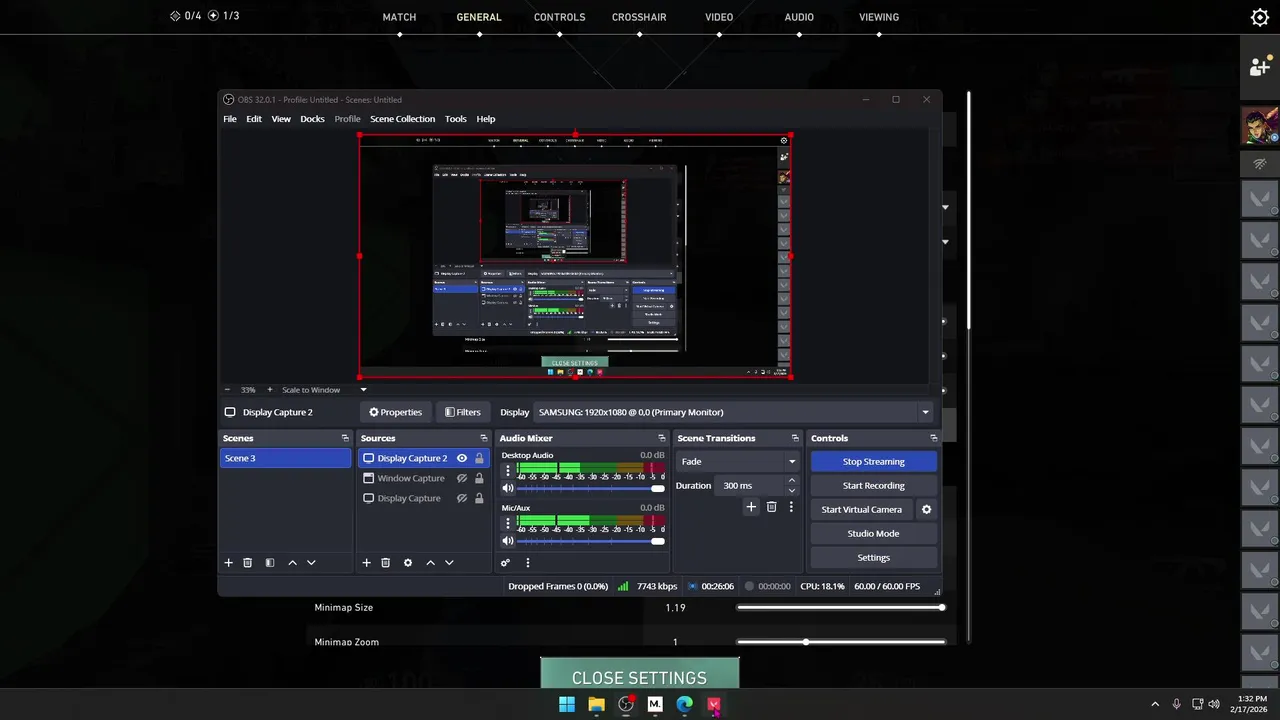Pop out the Audio Mixer dock

pyautogui.click(x=661, y=438)
